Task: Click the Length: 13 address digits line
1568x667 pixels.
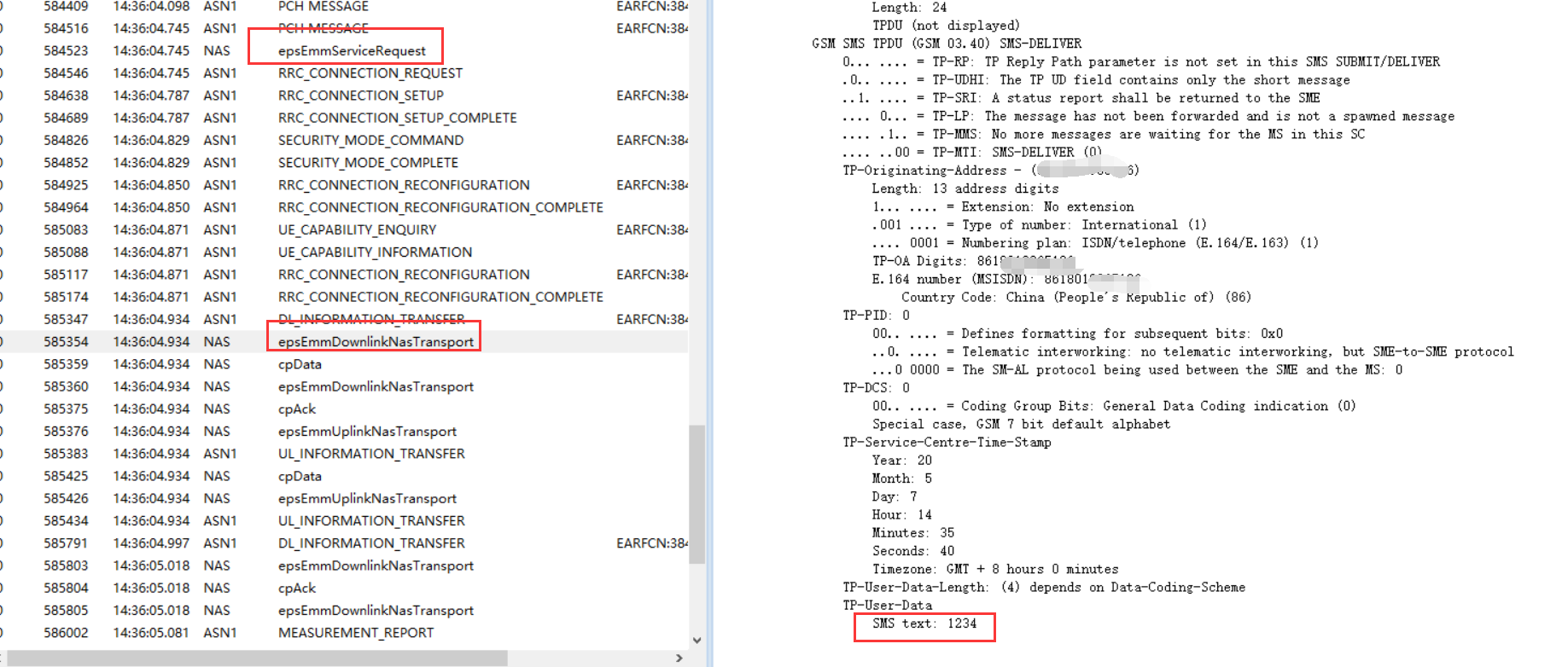Action: click(965, 188)
